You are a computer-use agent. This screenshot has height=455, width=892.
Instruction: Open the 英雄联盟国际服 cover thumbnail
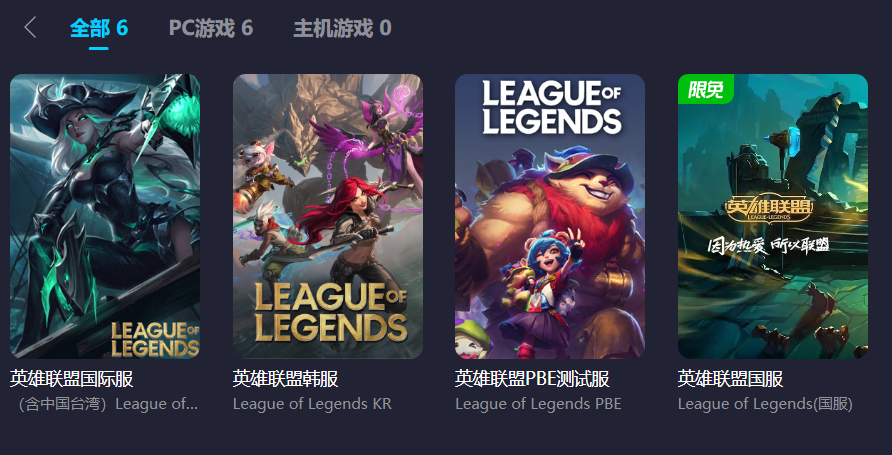pyautogui.click(x=105, y=216)
